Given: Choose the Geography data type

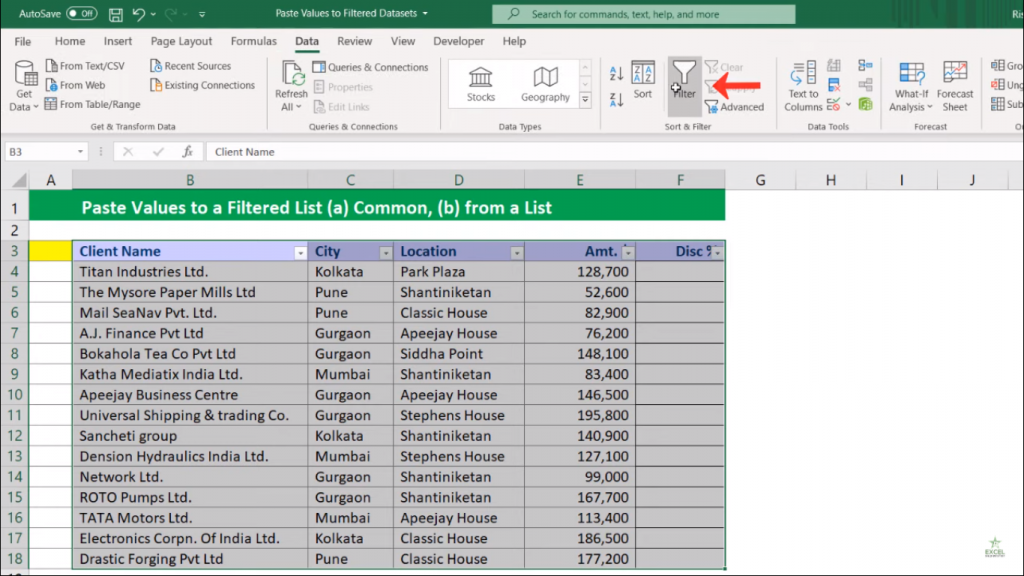Looking at the screenshot, I should [x=545, y=84].
